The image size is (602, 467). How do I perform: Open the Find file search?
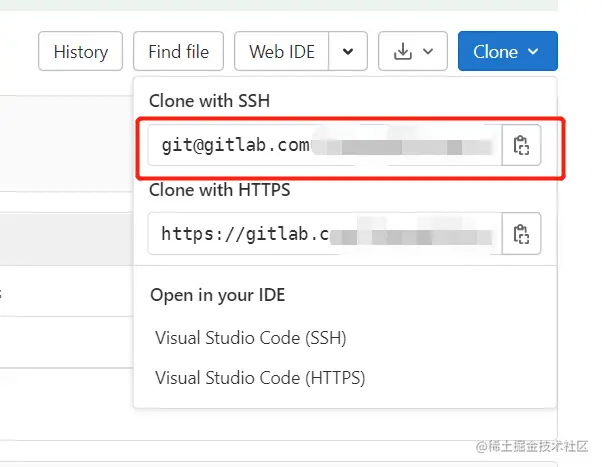click(x=179, y=51)
